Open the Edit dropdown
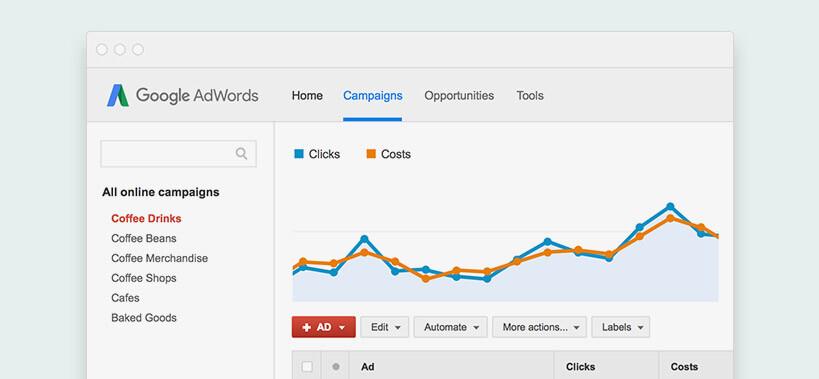 385,327
